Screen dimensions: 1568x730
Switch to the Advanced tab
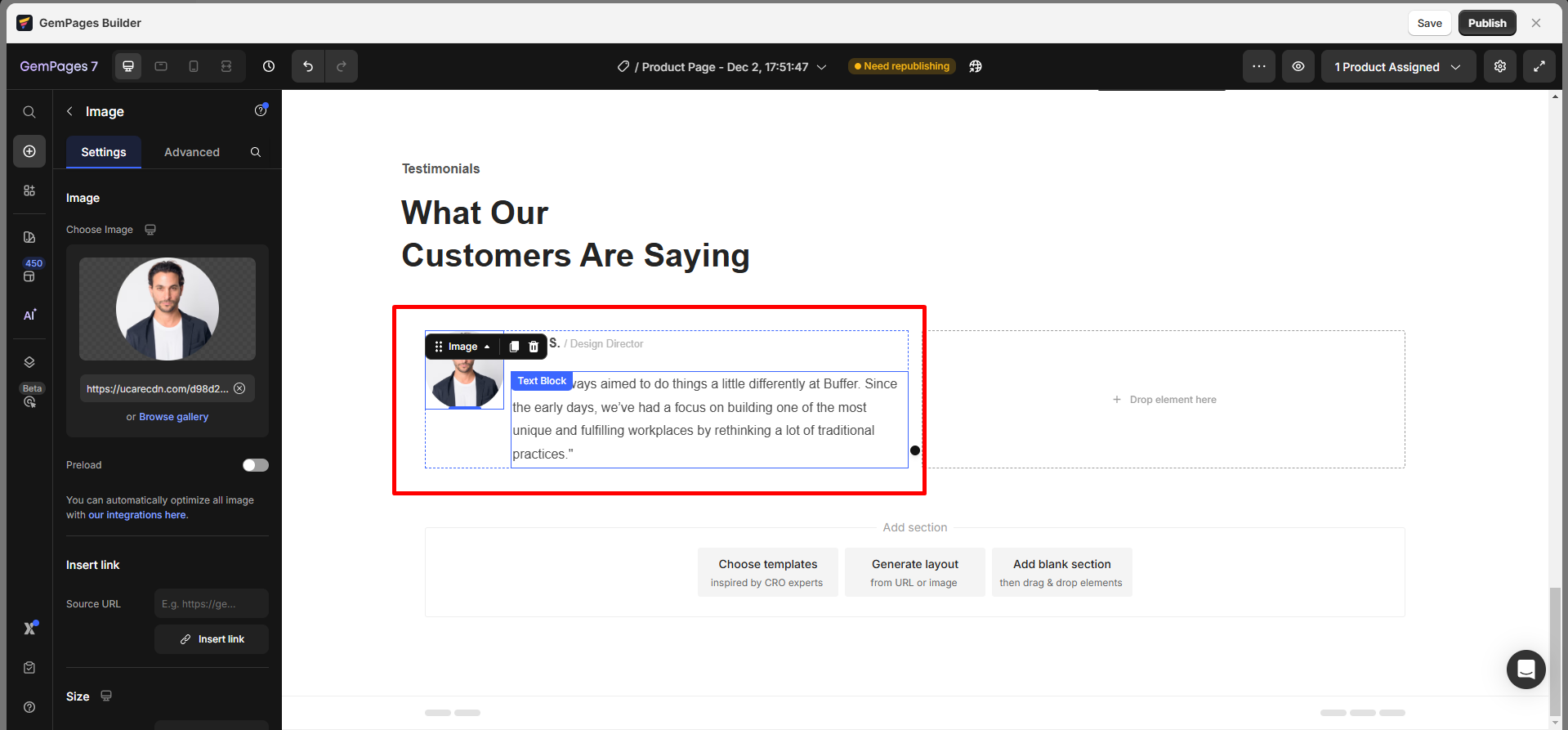[192, 152]
